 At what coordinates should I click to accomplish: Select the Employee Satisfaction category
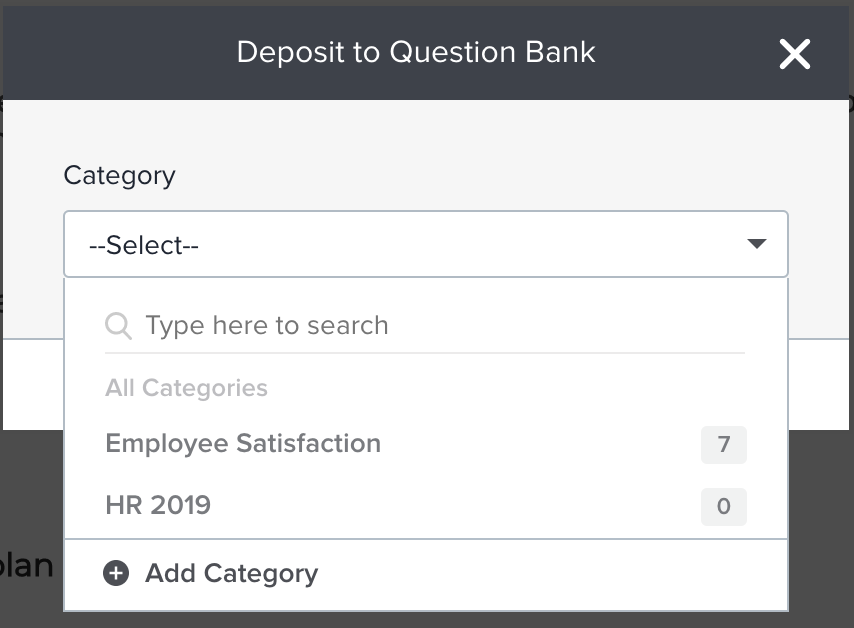(243, 444)
